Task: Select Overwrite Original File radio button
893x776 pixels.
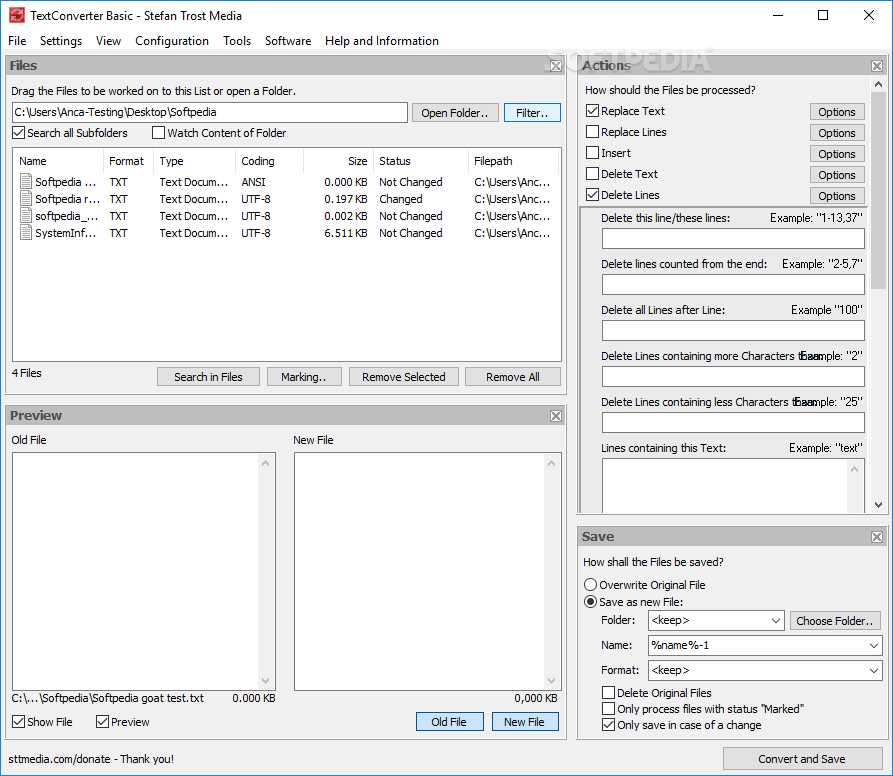Action: pos(591,585)
